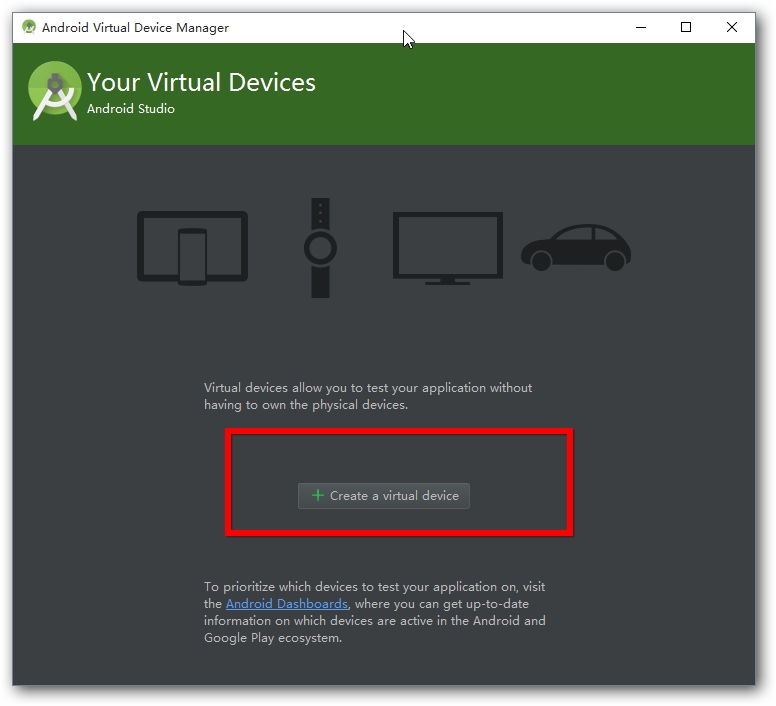This screenshot has width=776, height=706.
Task: Click the Wear smartwatch device icon
Action: (x=320, y=248)
